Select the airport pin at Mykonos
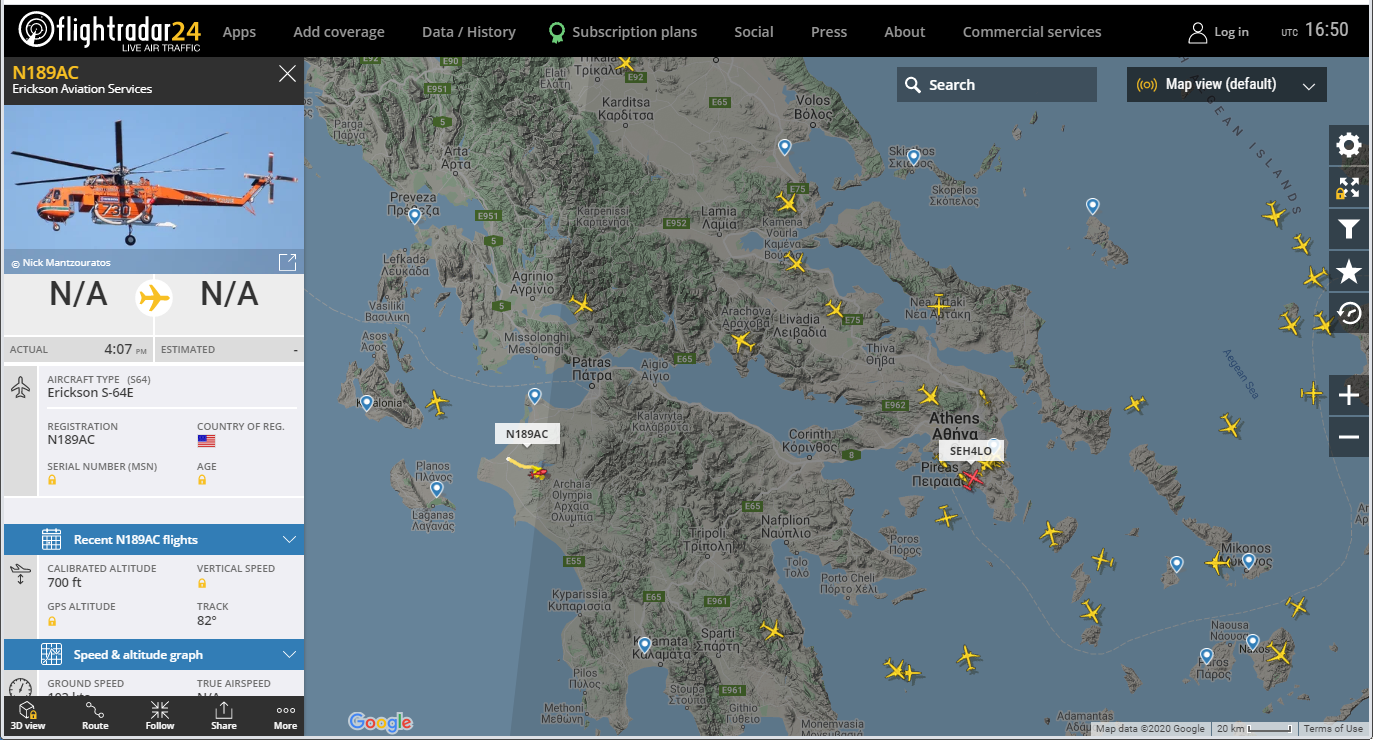 (x=1249, y=562)
